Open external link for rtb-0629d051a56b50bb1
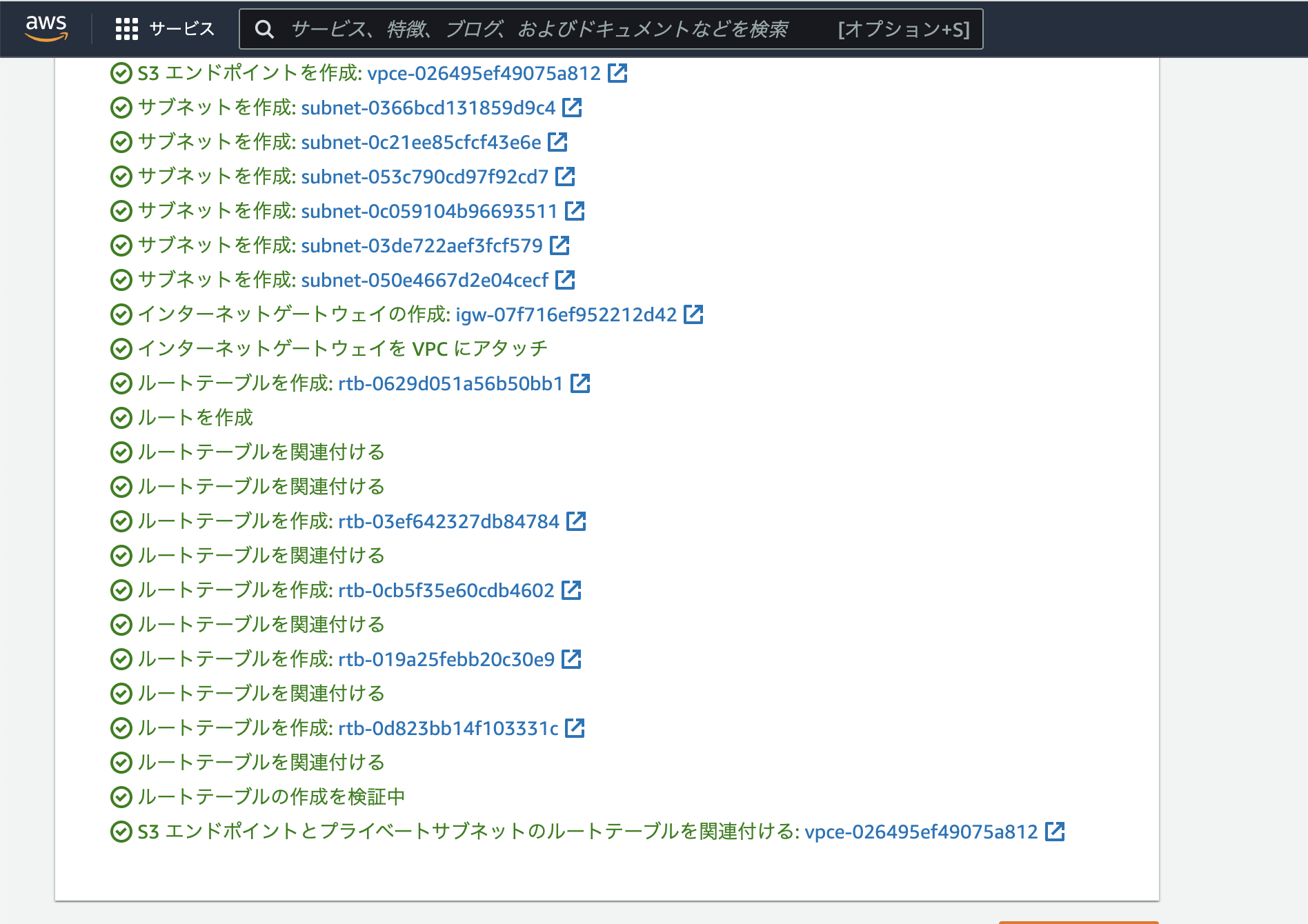The height and width of the screenshot is (924, 1308). 581,383
